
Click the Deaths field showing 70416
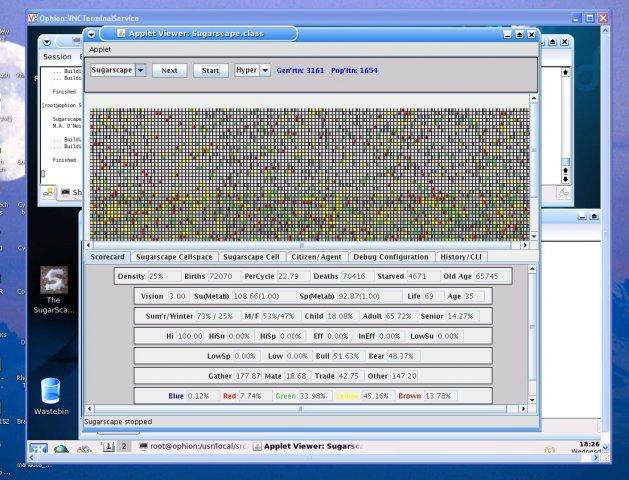357,276
